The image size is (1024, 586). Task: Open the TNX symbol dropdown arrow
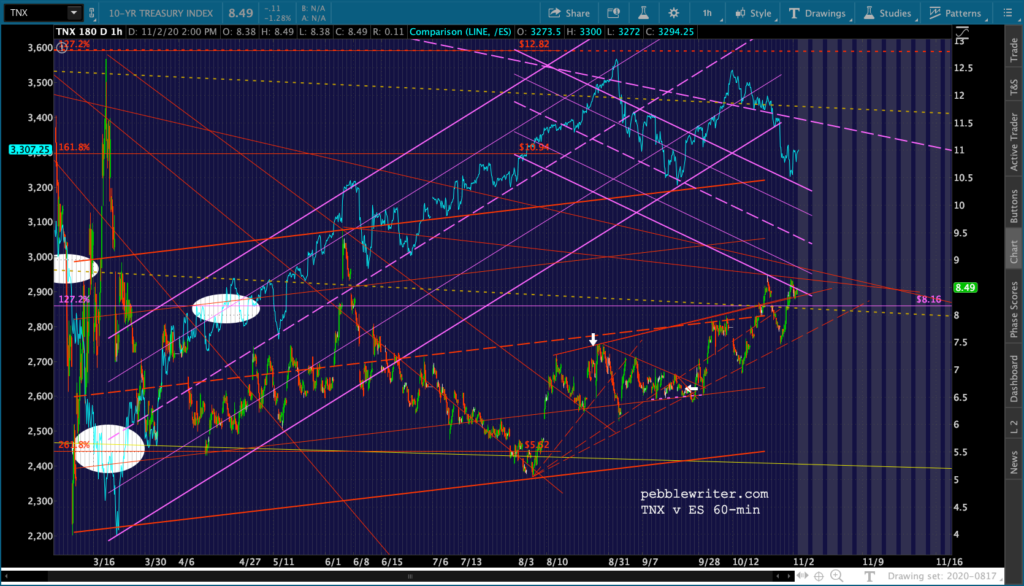(x=74, y=12)
